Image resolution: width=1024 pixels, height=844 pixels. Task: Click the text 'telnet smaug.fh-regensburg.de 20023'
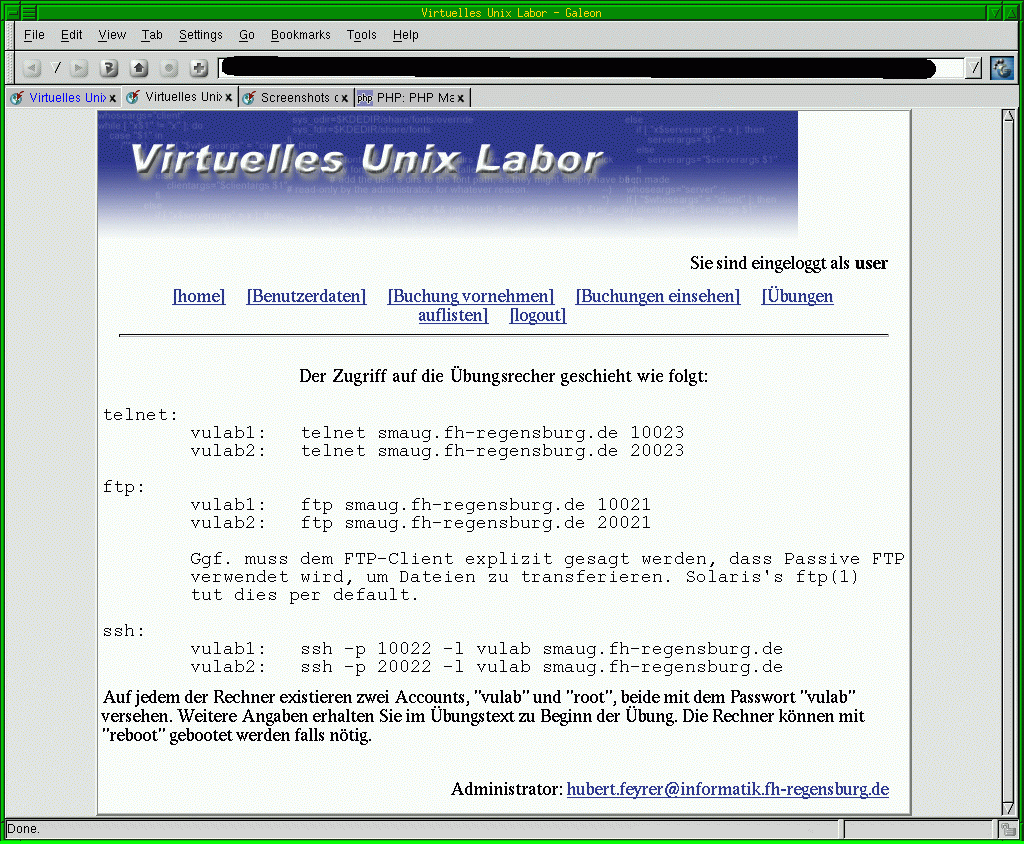pos(492,451)
